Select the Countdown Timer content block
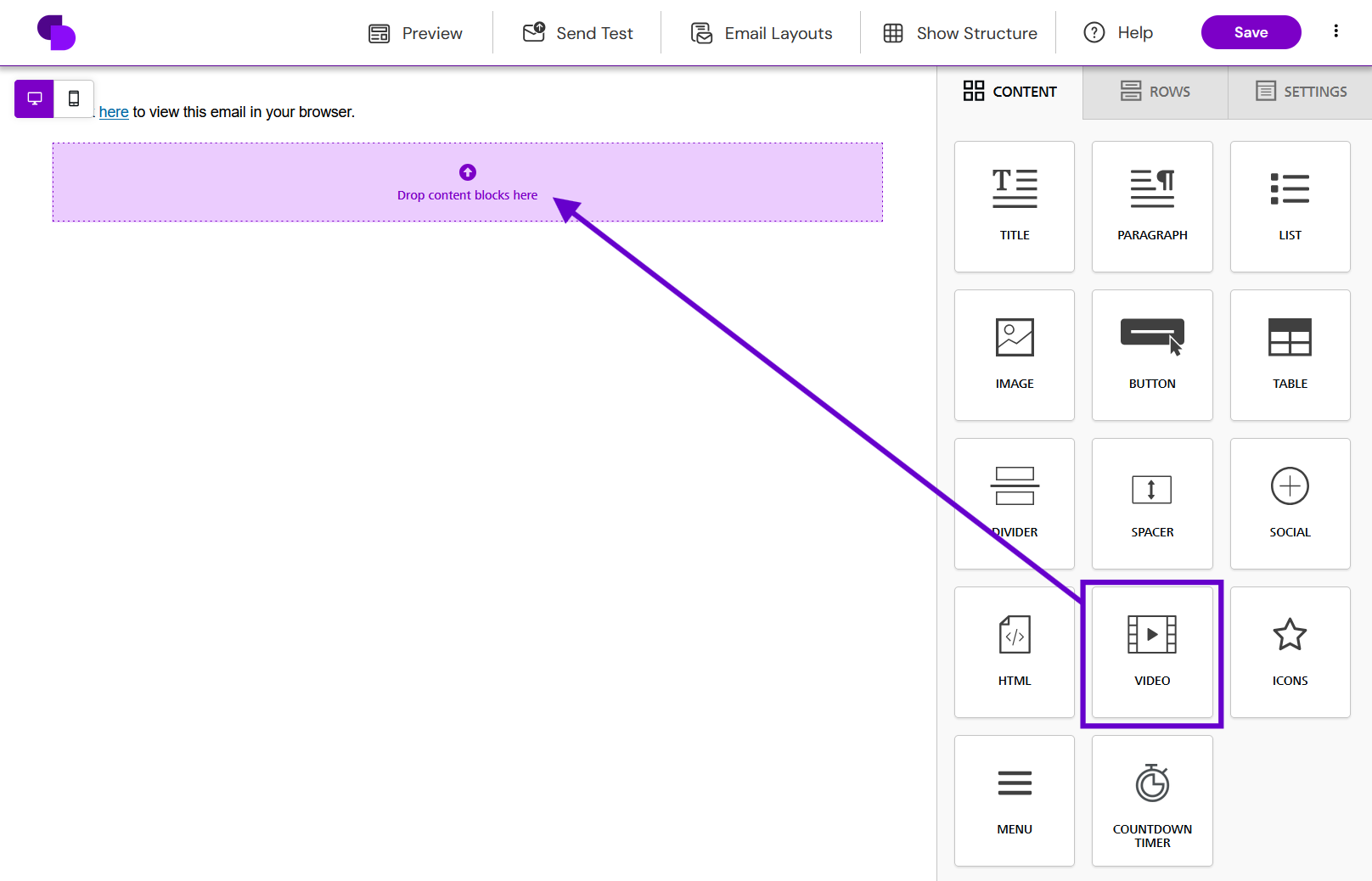 pyautogui.click(x=1152, y=800)
